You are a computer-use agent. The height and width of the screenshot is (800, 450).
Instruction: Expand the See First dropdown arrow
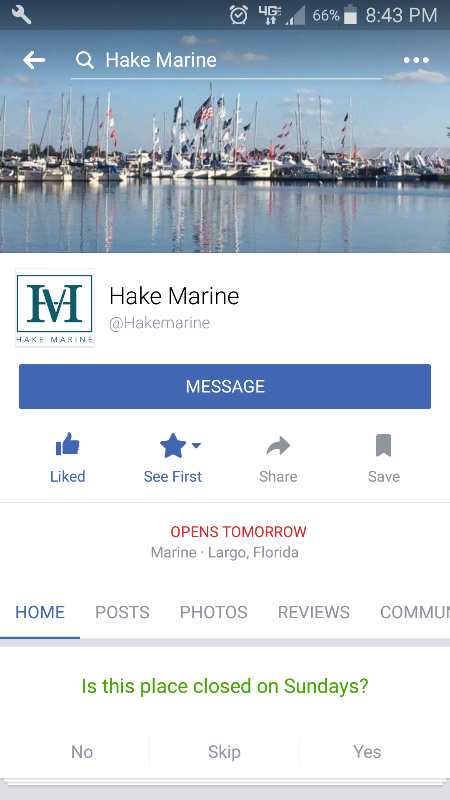(x=196, y=445)
